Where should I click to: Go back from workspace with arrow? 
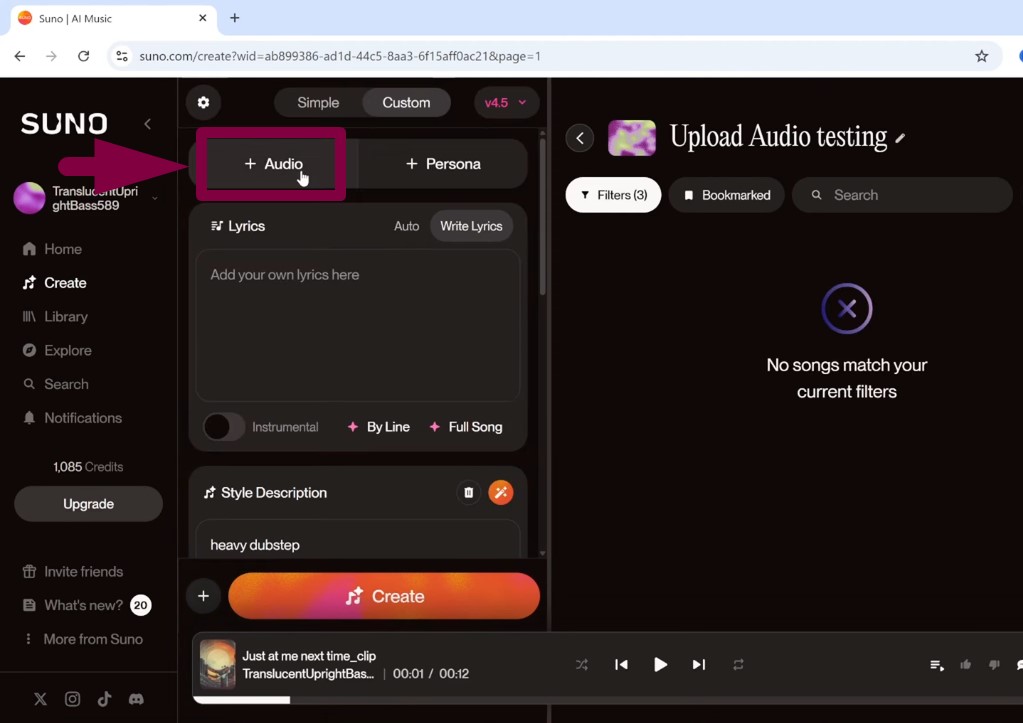point(580,138)
